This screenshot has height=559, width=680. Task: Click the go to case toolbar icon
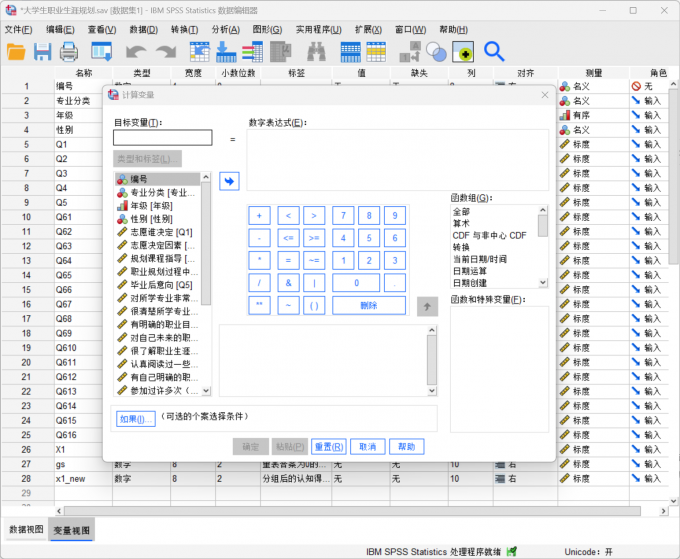pyautogui.click(x=199, y=52)
